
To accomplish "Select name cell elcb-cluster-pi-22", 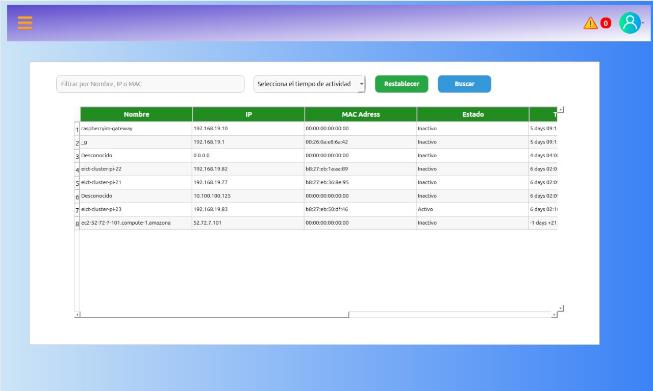I will pos(136,169).
